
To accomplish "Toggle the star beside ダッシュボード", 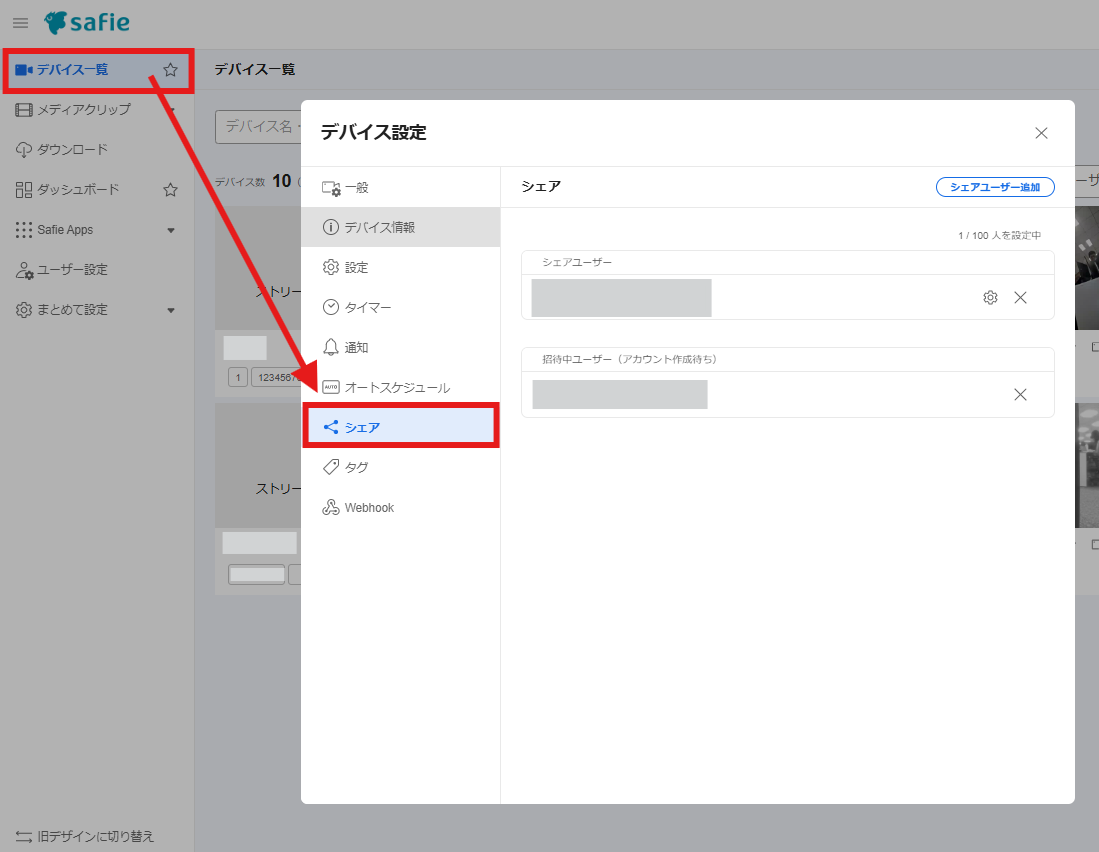I will click(x=170, y=190).
